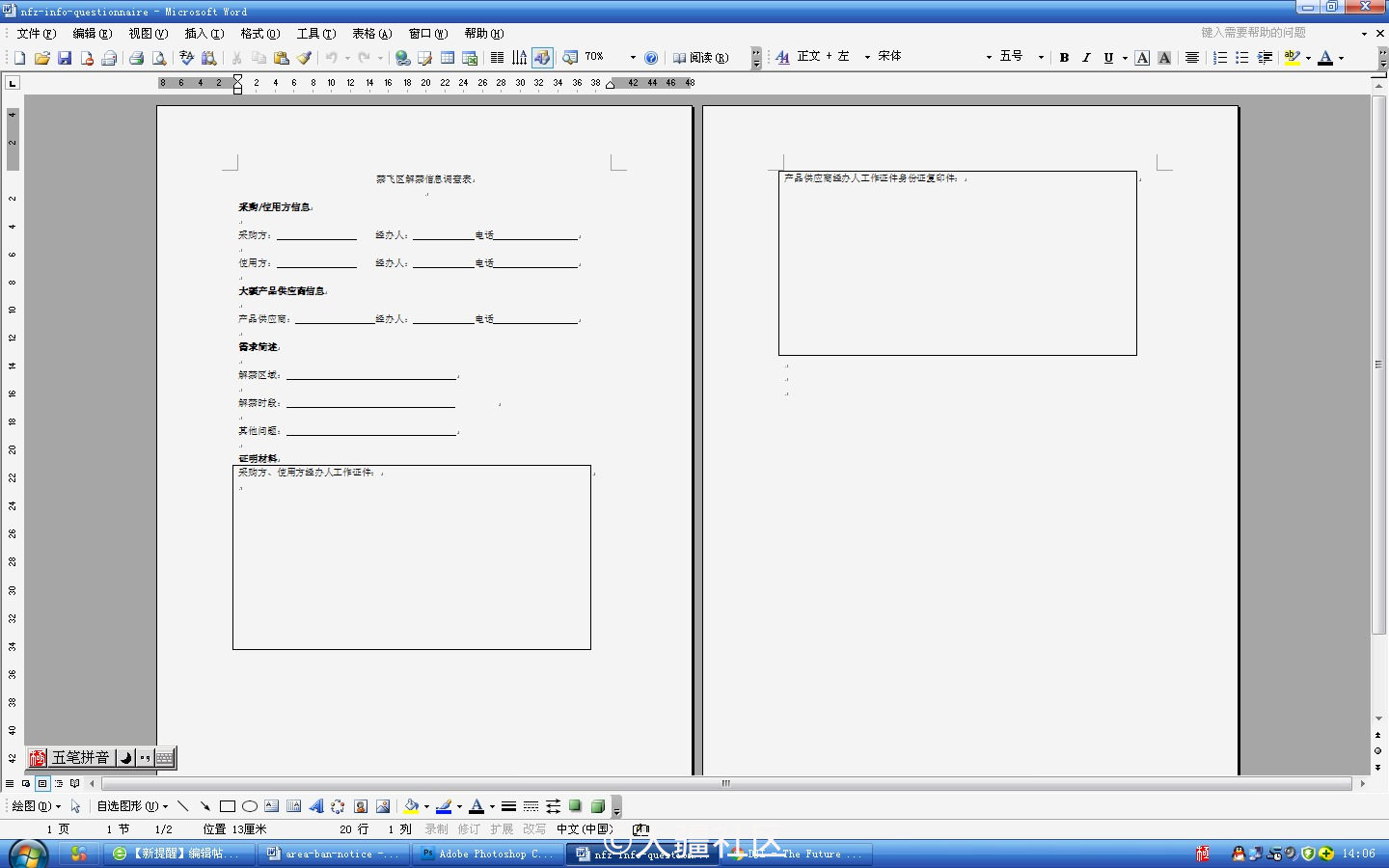The image size is (1389, 868).
Task: Create a new blank document
Action: [x=19, y=58]
